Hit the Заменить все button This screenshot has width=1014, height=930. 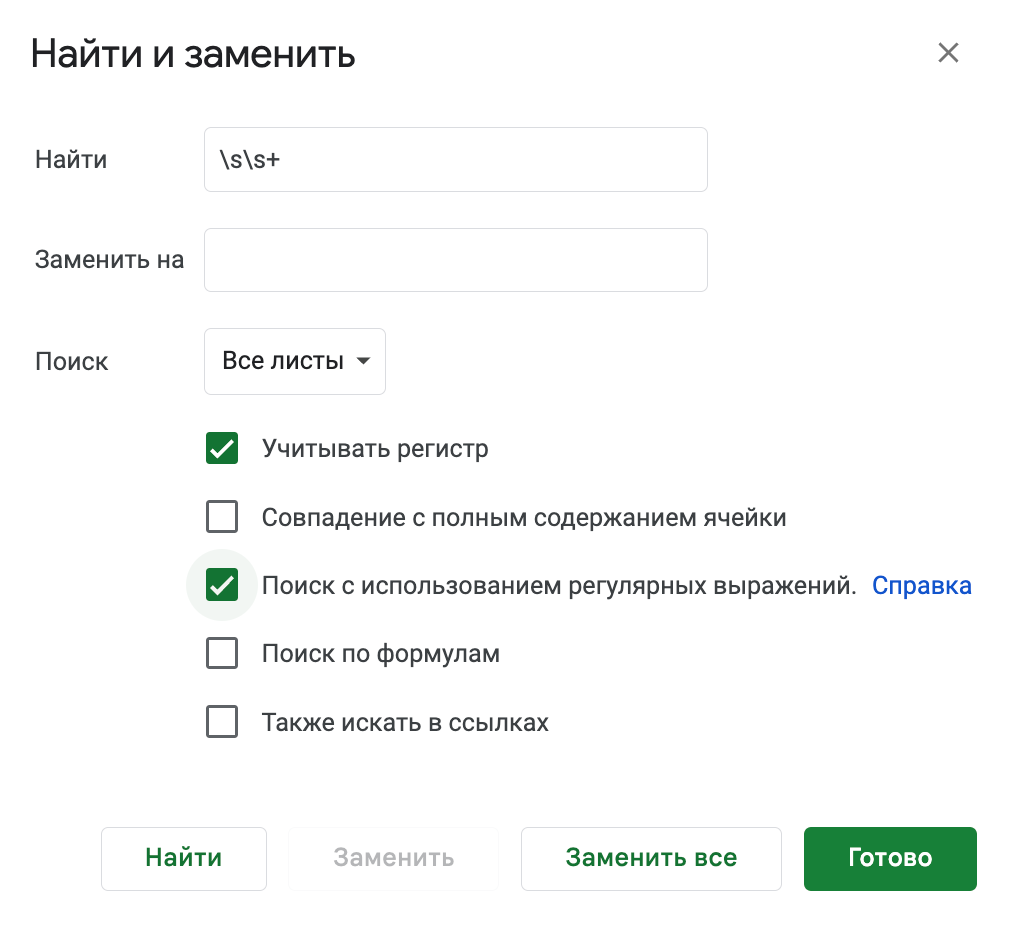coord(651,858)
